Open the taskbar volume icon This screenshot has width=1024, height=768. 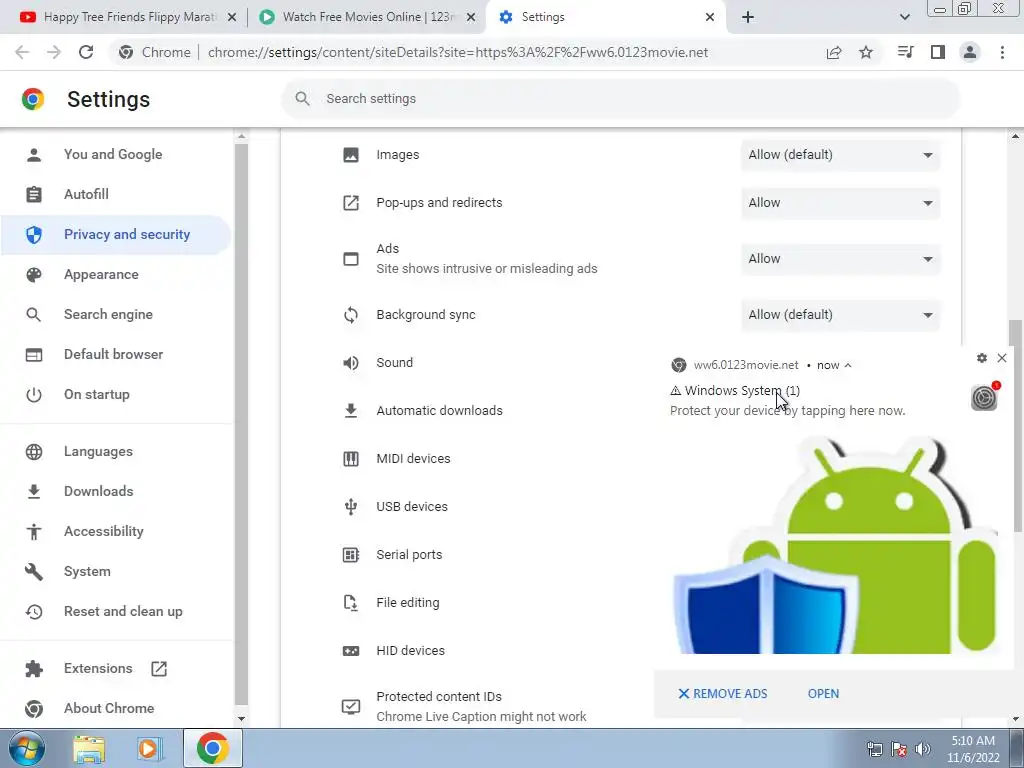point(922,749)
